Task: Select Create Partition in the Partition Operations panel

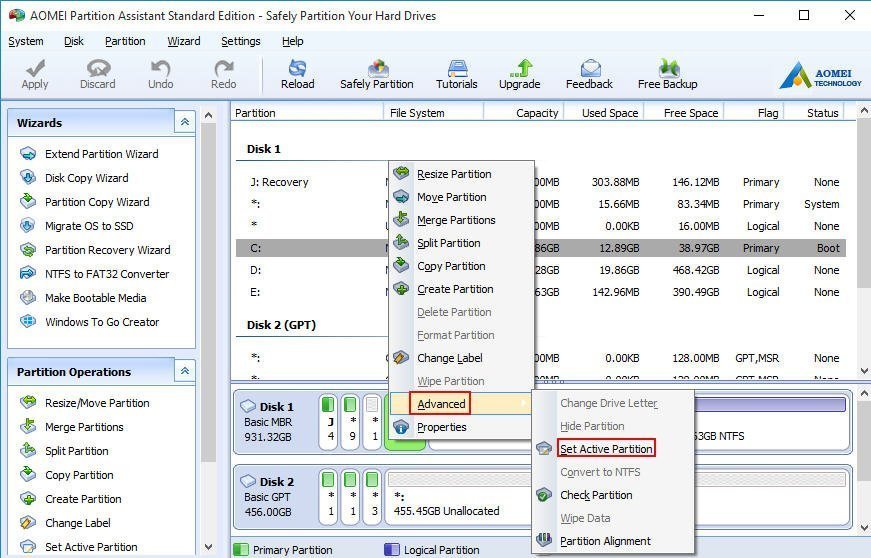Action: pos(71,499)
